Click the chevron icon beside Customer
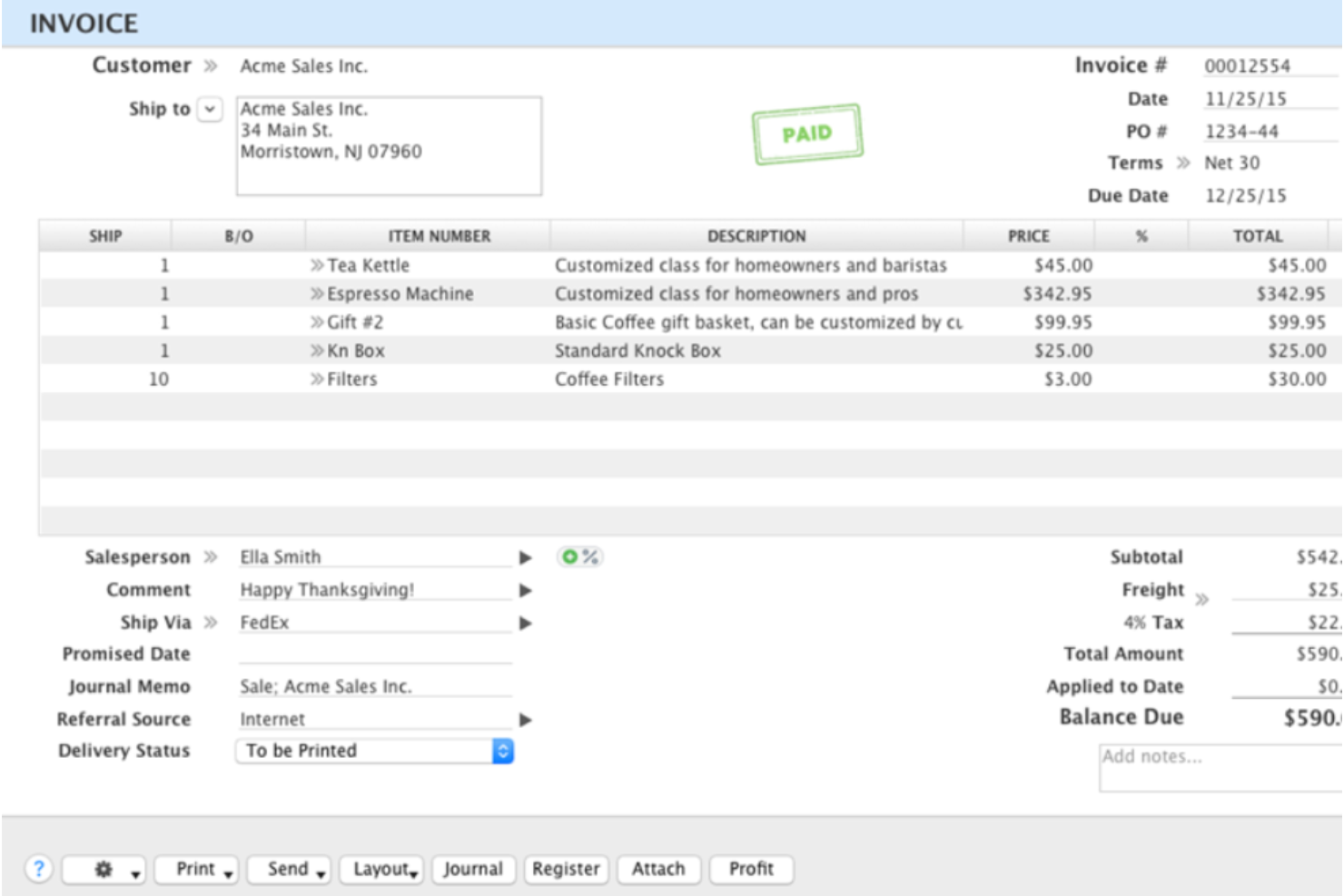Viewport: 1344px width, 896px height. pyautogui.click(x=212, y=64)
